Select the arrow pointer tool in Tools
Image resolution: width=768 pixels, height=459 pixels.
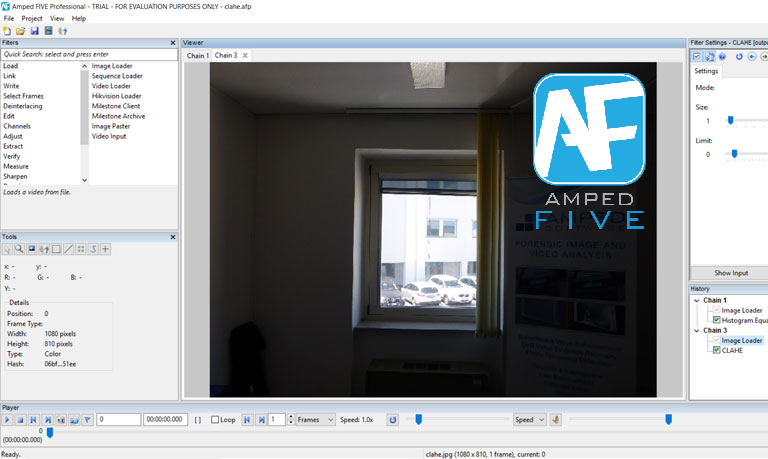(7, 249)
